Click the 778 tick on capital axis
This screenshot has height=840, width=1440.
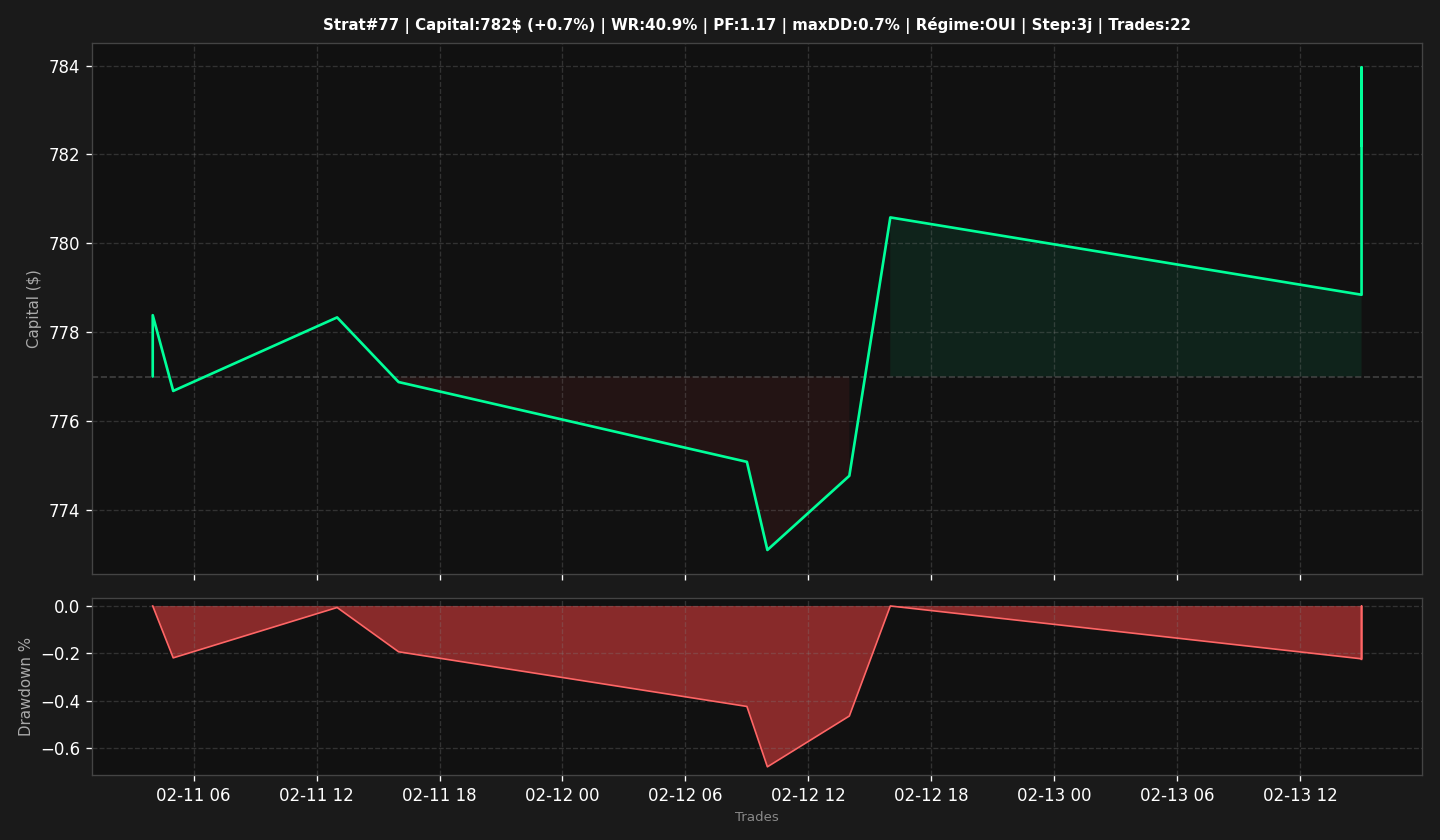(x=66, y=333)
